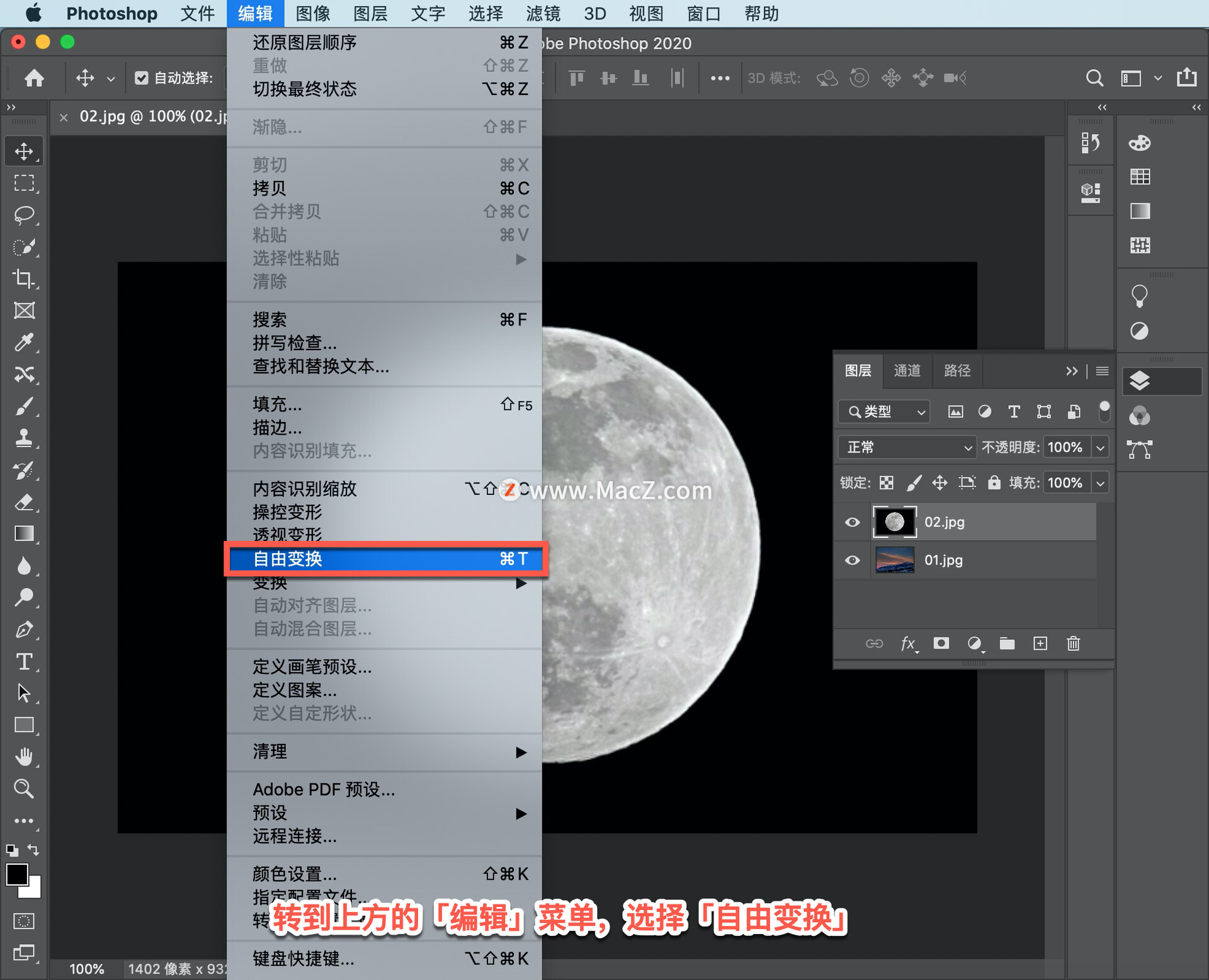Choose 自由变换 from the Edit menu
The width and height of the screenshot is (1209, 980).
coord(384,559)
